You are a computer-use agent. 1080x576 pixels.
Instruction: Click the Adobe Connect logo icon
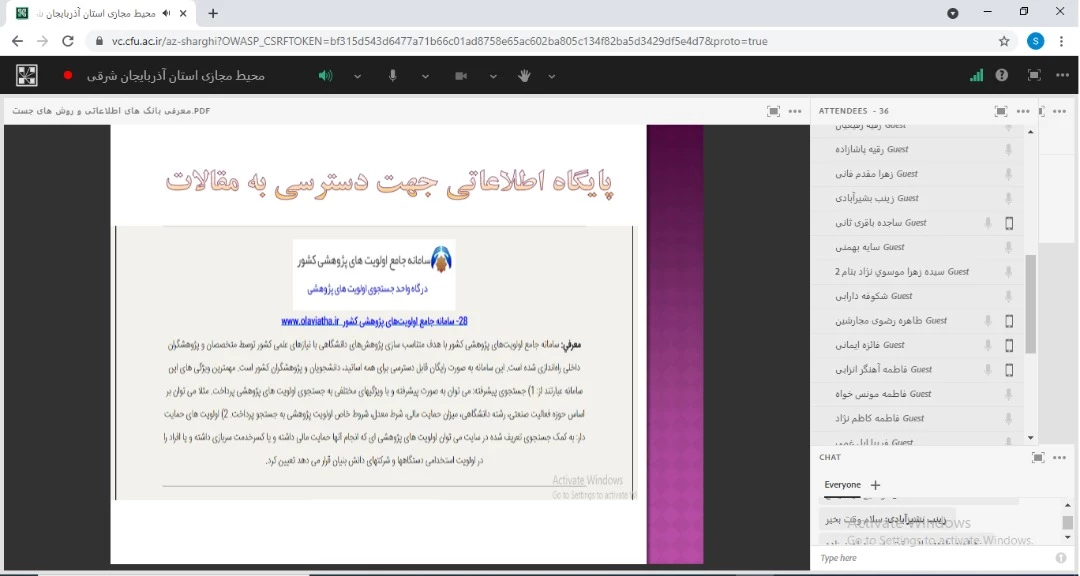click(x=27, y=75)
